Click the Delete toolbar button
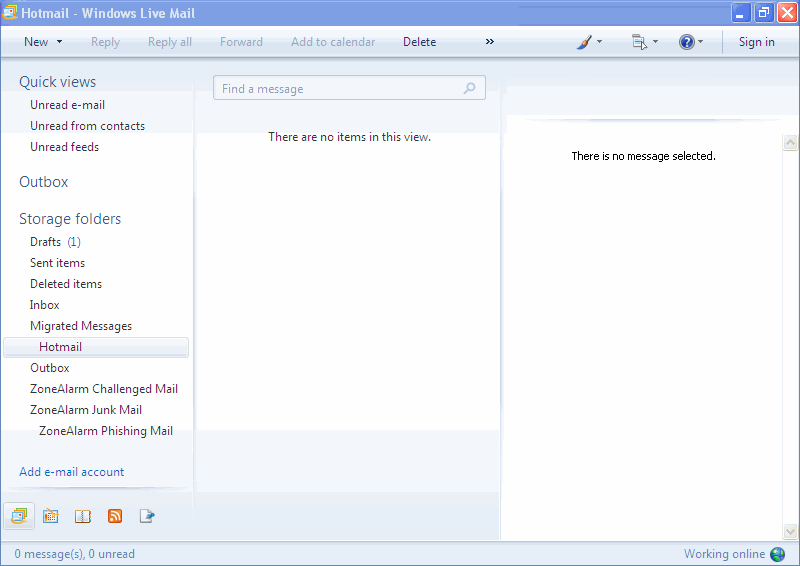This screenshot has height=566, width=800. [419, 42]
